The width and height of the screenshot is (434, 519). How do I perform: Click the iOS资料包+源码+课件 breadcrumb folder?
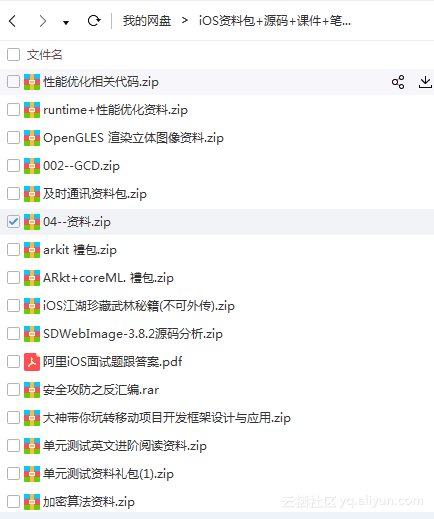point(275,21)
